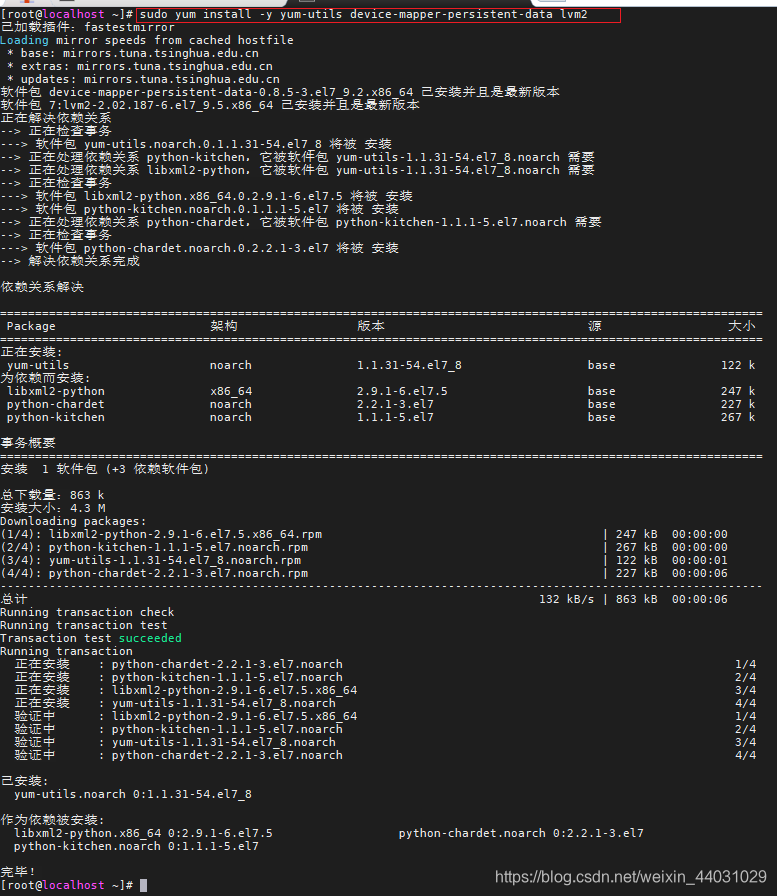The width and height of the screenshot is (777, 896).
Task: Click the 'x86_64' architecture cell in the table
Action: [x=231, y=391]
